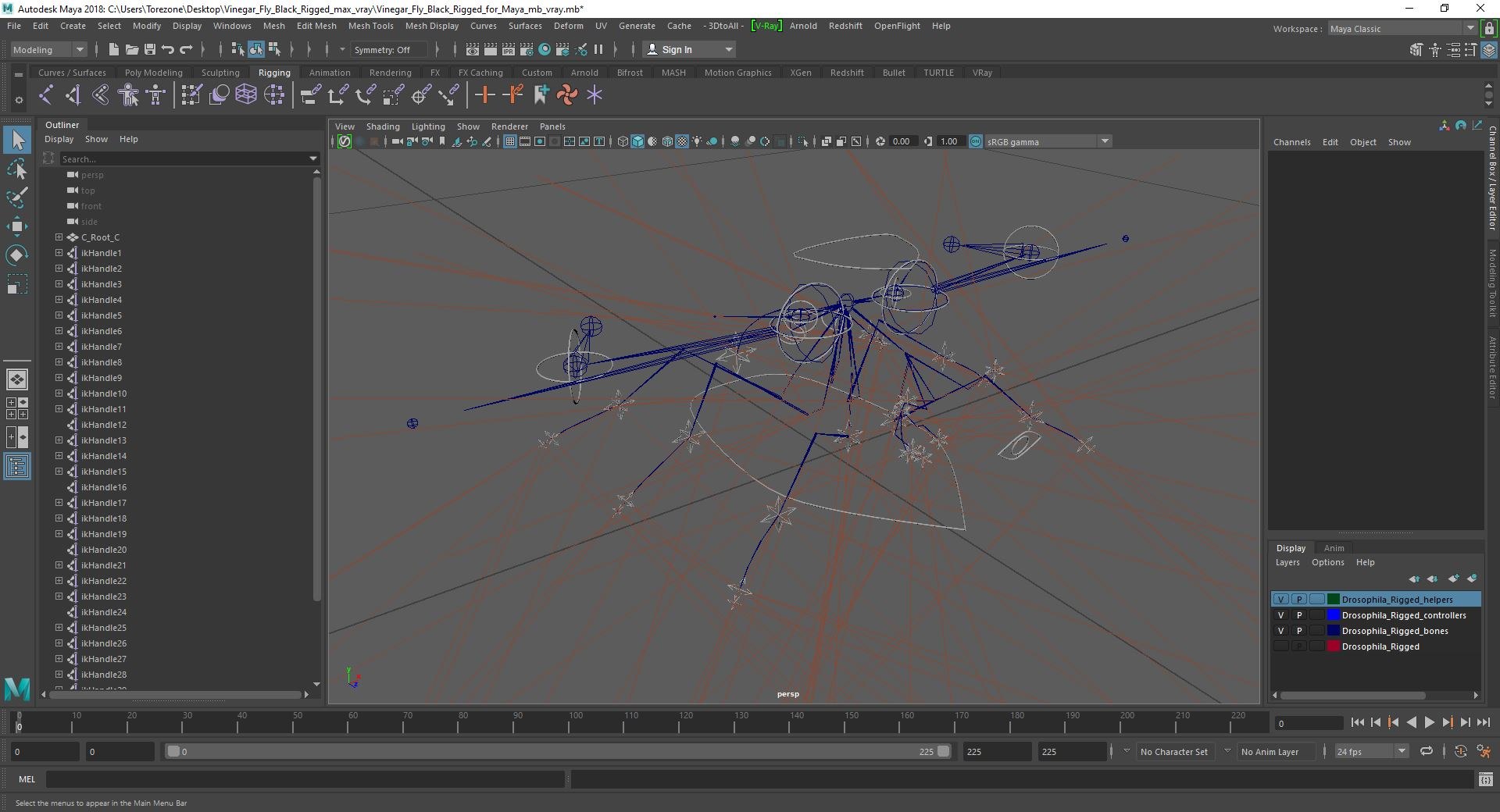Screen dimensions: 1500x812
Task: Select the Scale tool in the toolbox
Action: [x=16, y=284]
